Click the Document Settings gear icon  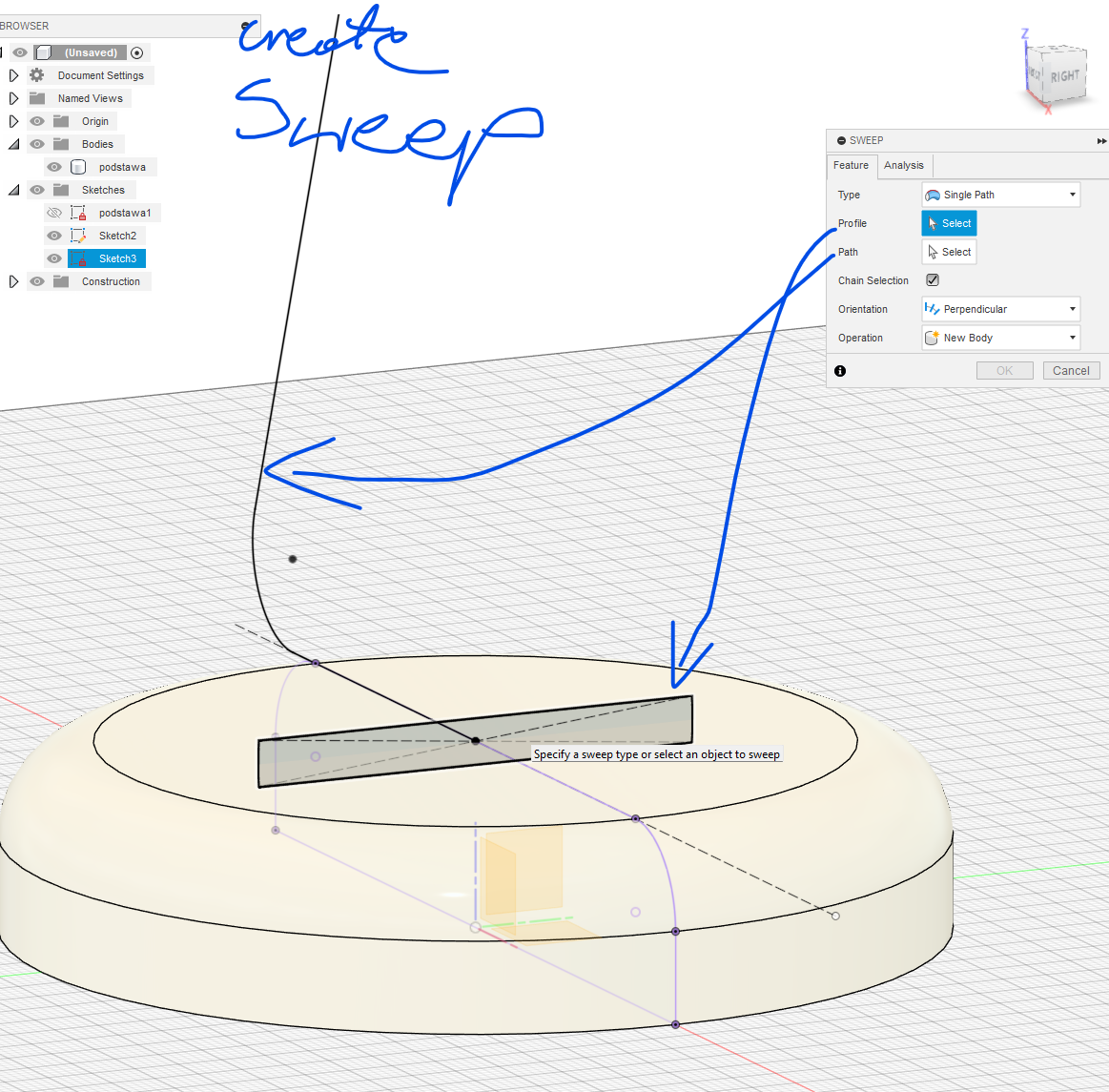tap(37, 75)
